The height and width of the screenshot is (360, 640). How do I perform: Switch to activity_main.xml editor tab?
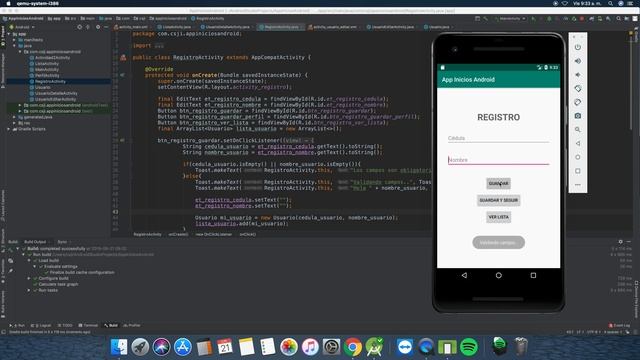[133, 27]
